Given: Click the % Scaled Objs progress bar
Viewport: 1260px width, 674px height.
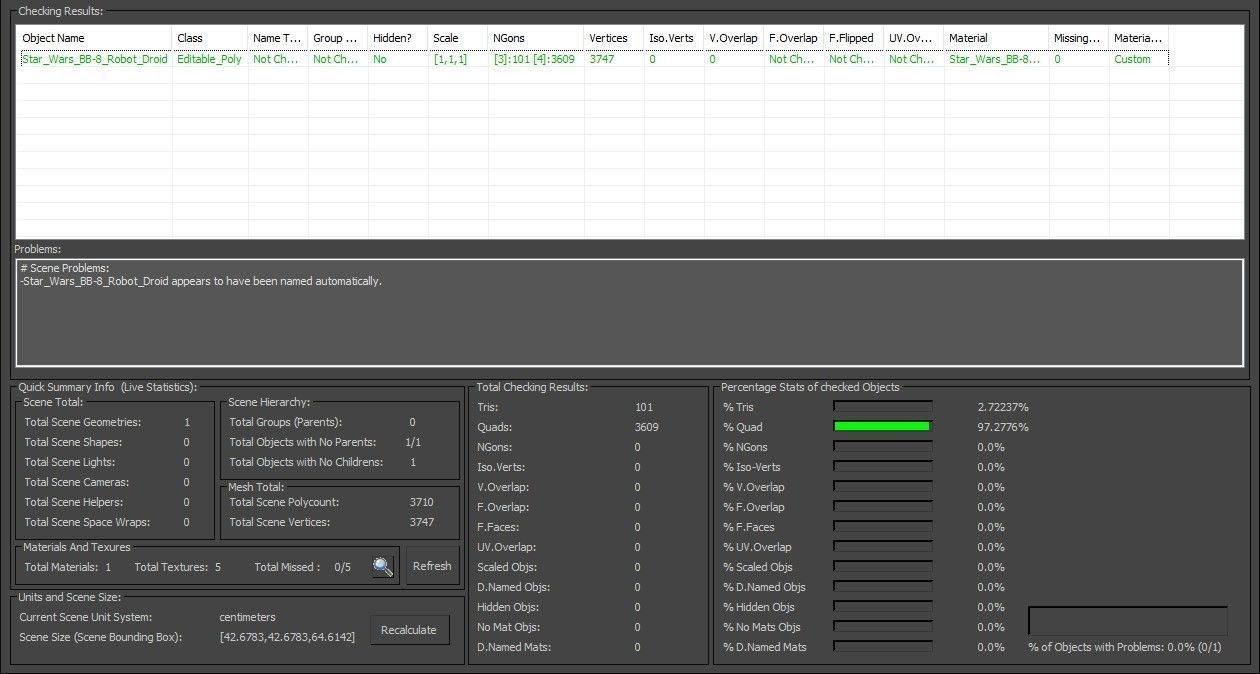Looking at the screenshot, I should pyautogui.click(x=882, y=567).
